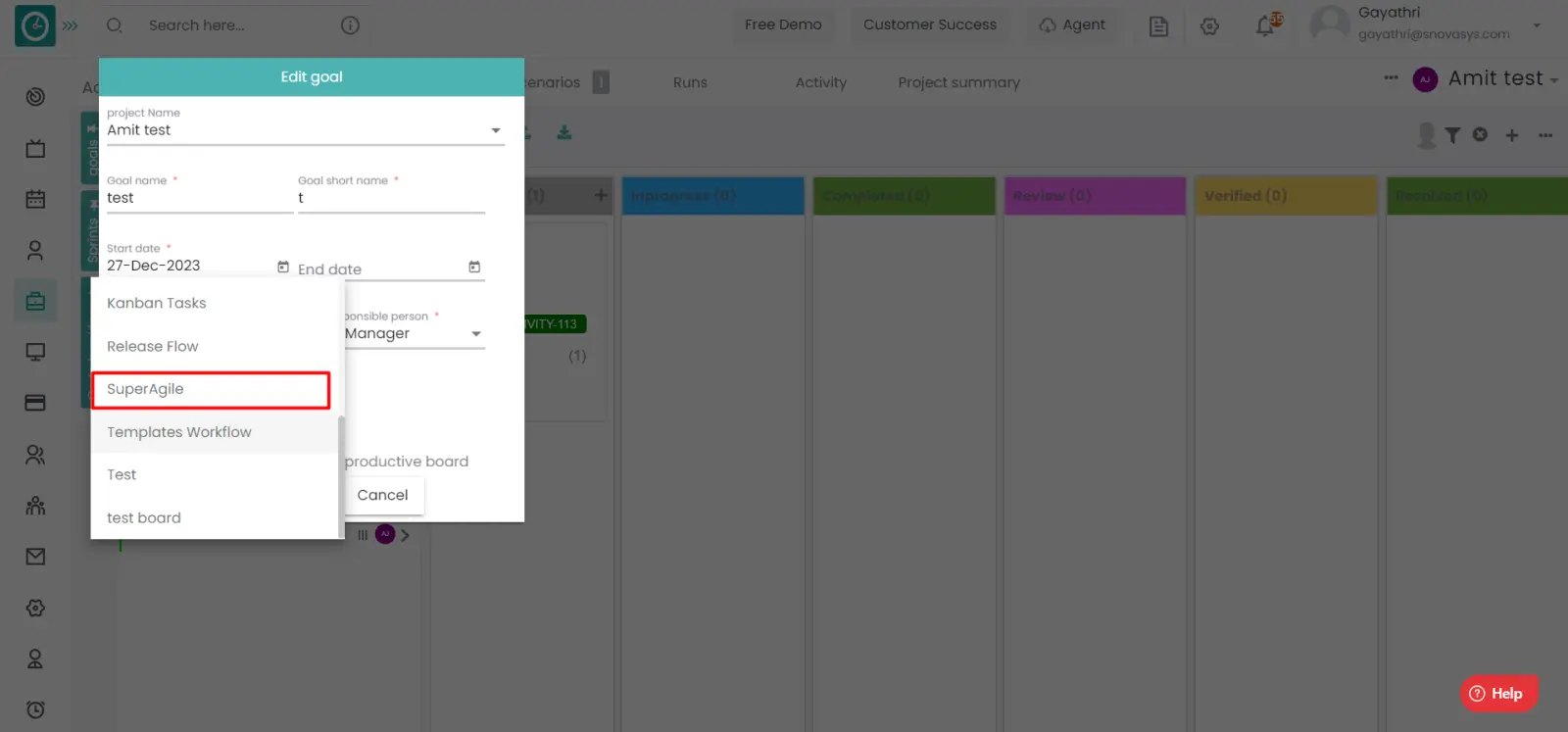Click the right chevron beside small AJ avatar

click(x=405, y=535)
